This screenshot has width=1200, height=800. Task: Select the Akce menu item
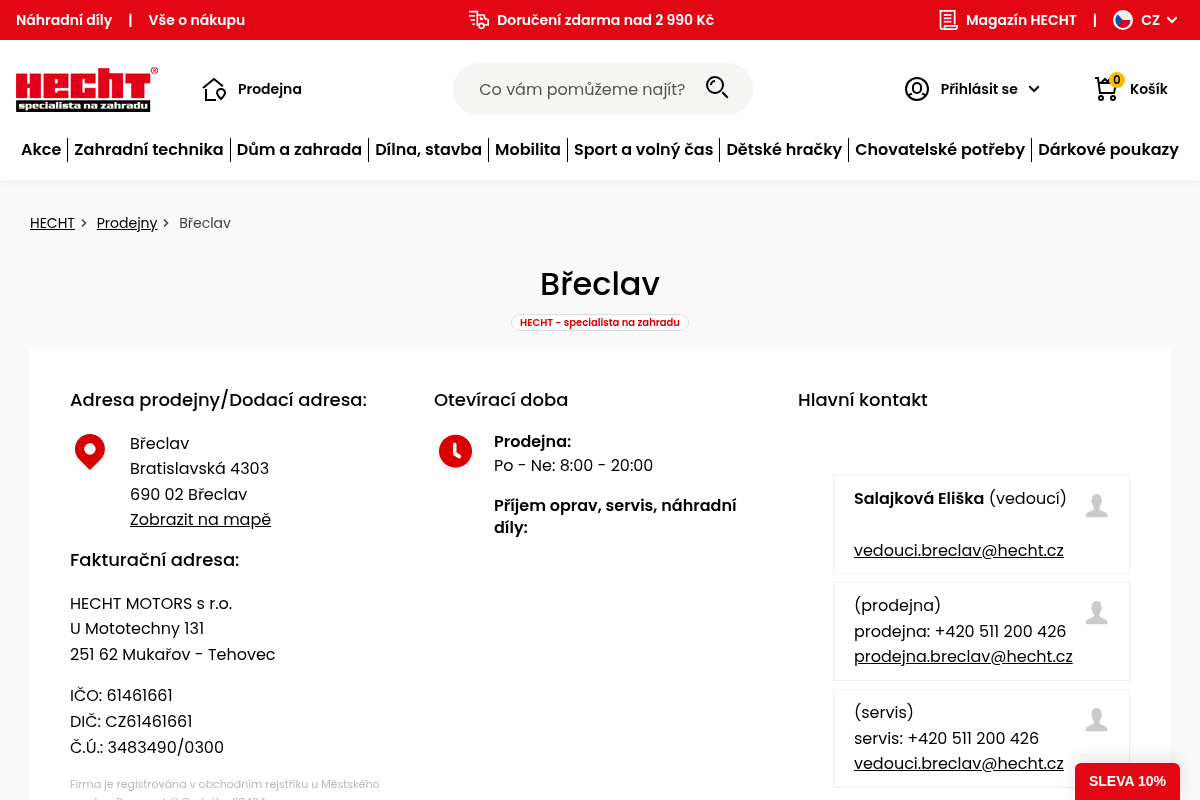[41, 149]
